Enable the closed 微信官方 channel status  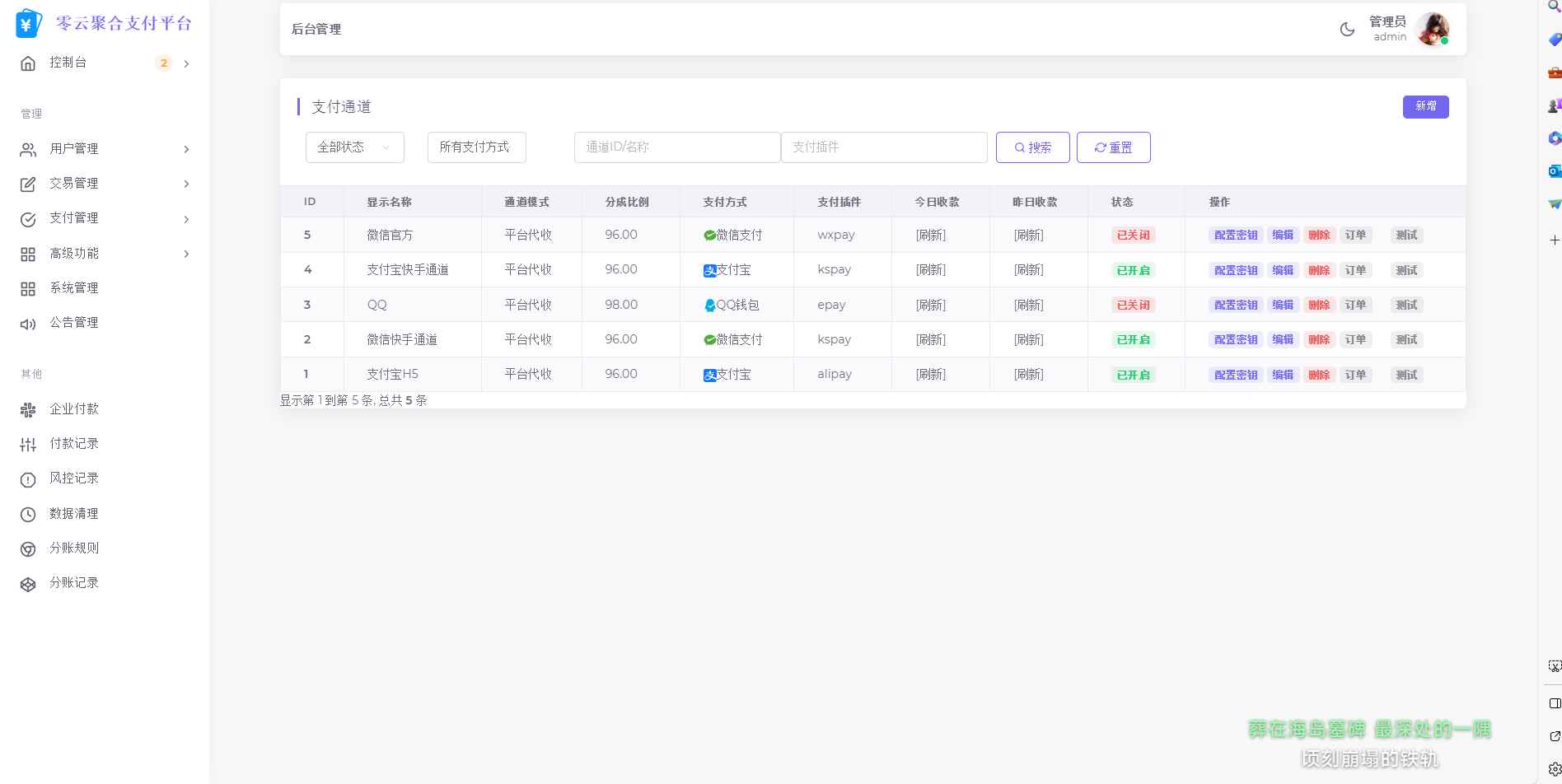pos(1132,235)
